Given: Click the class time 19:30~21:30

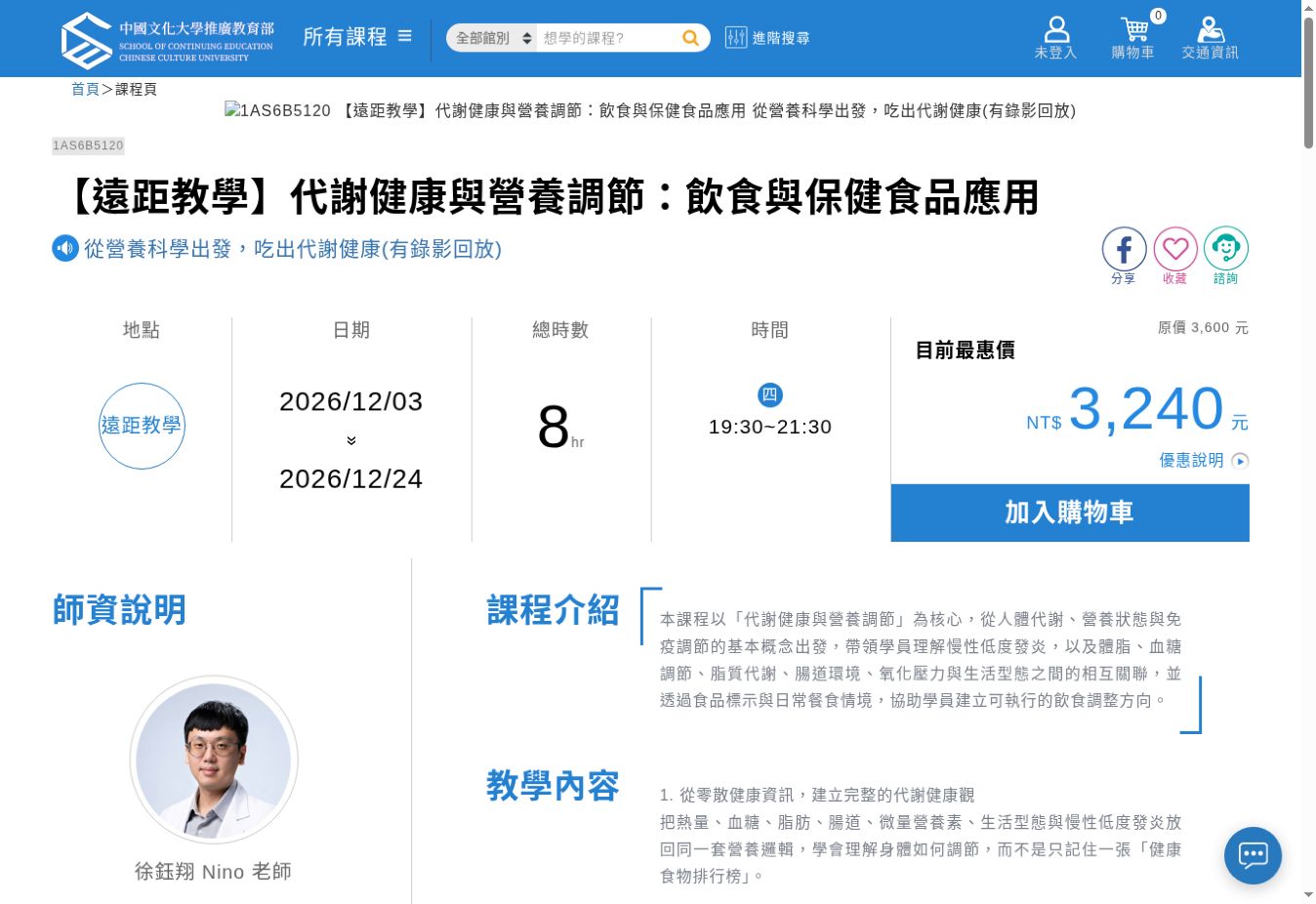Looking at the screenshot, I should (770, 427).
